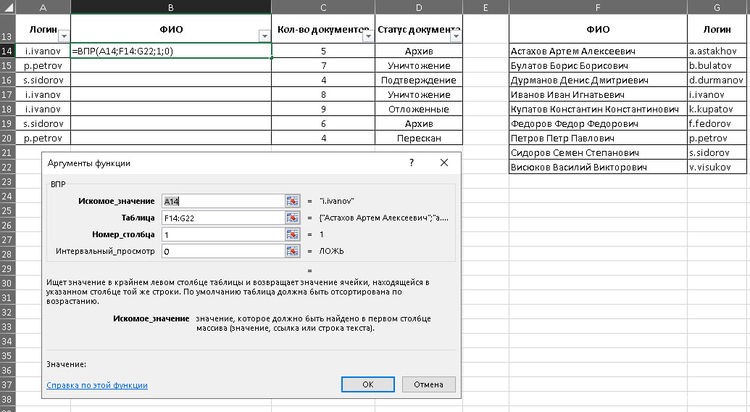The image size is (750, 412).
Task: Click range selector icon for Интервальный_просмотр field
Action: coord(292,251)
